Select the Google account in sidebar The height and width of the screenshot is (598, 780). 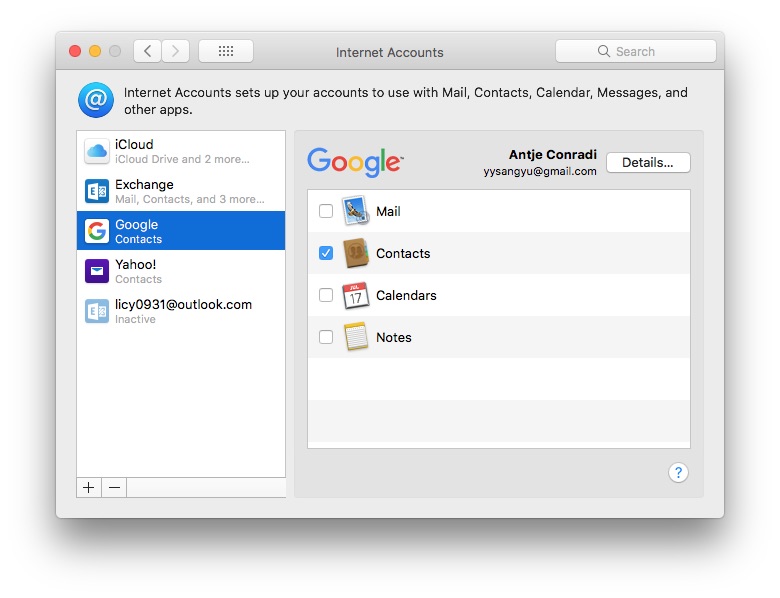(181, 231)
